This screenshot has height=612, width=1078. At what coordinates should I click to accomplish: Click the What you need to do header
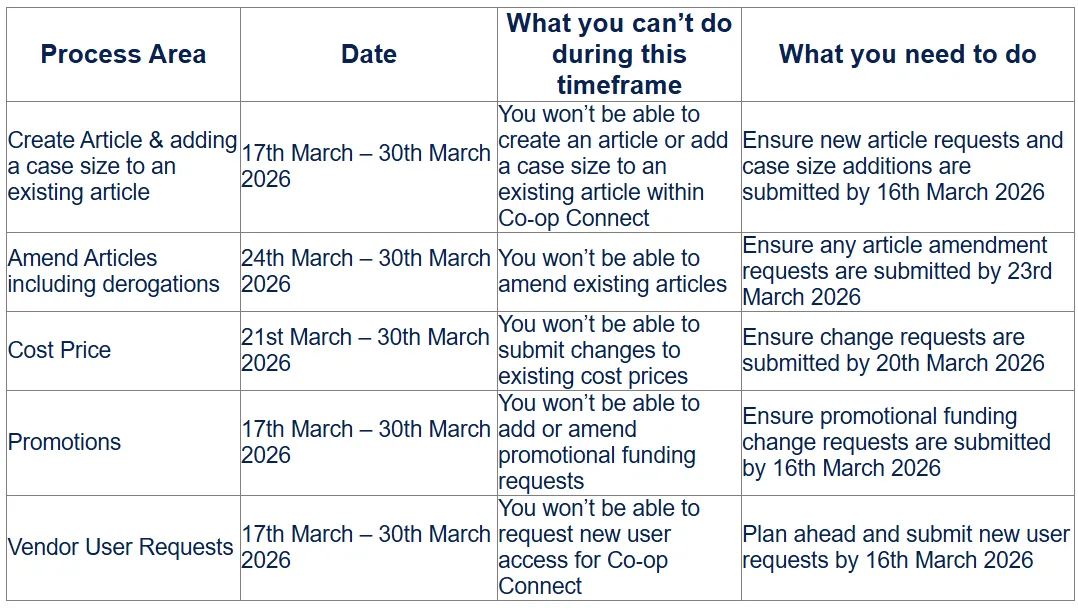click(x=908, y=54)
